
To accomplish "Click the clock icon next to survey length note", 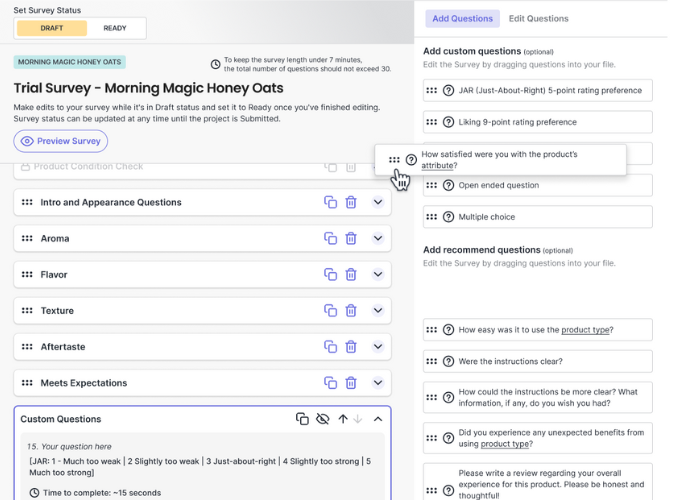I will (215, 65).
